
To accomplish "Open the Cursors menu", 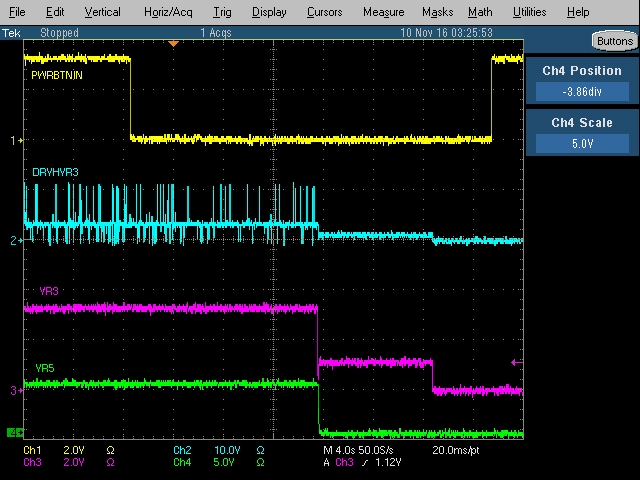I will [324, 12].
